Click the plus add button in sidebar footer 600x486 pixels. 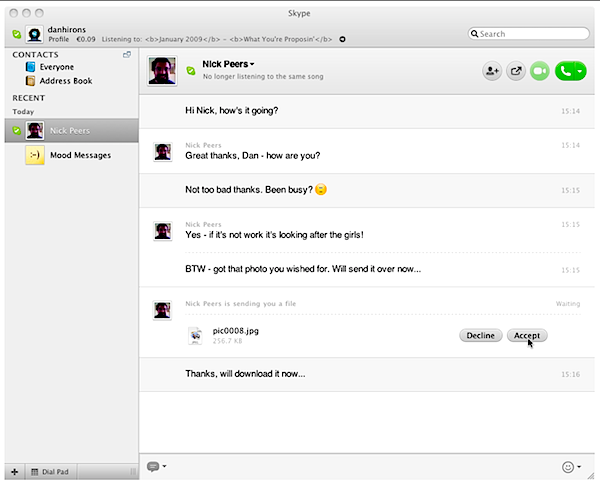tap(15, 472)
